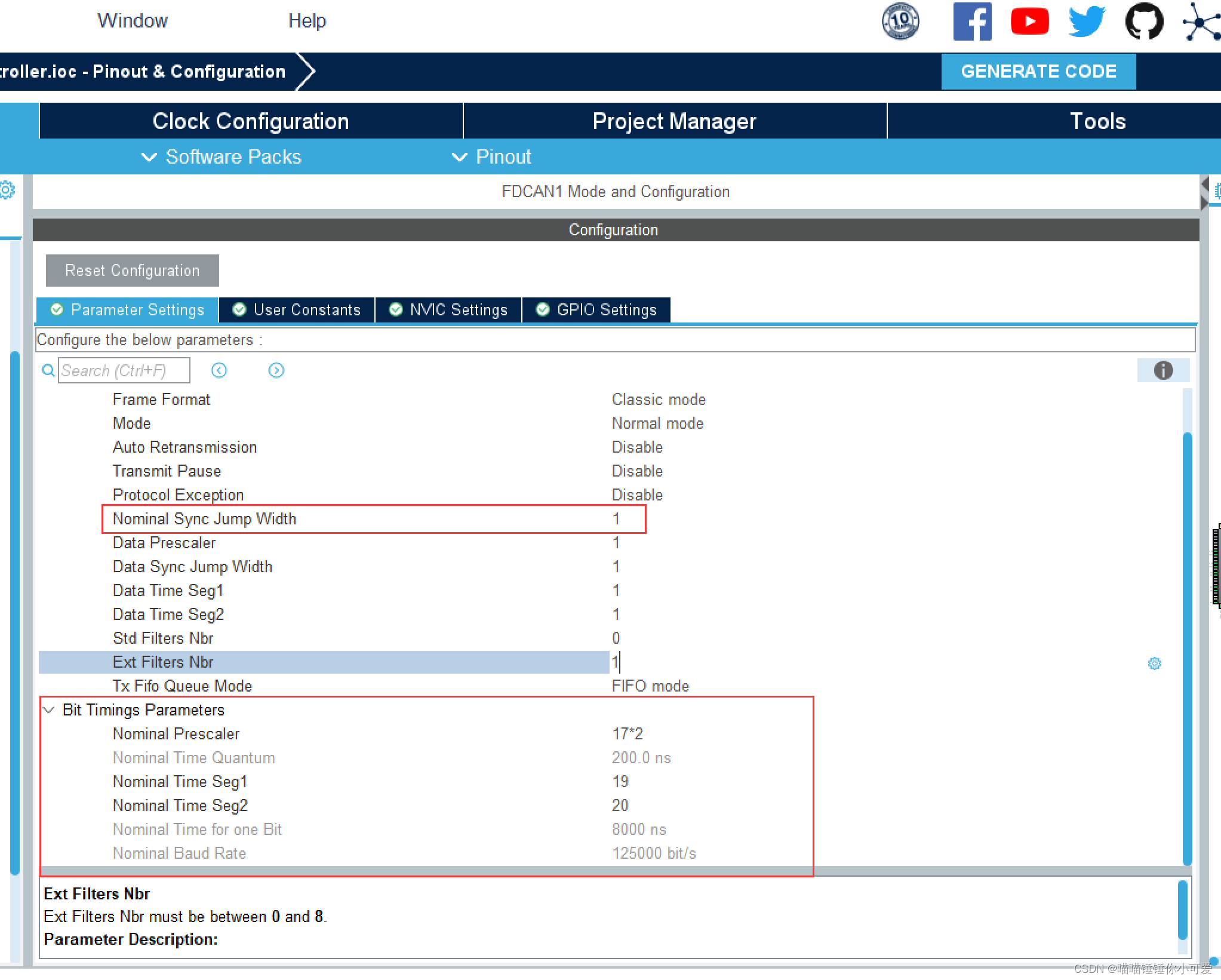Open the Frame Format Classic mode value
Screen dimensions: 1221x980
click(x=659, y=400)
